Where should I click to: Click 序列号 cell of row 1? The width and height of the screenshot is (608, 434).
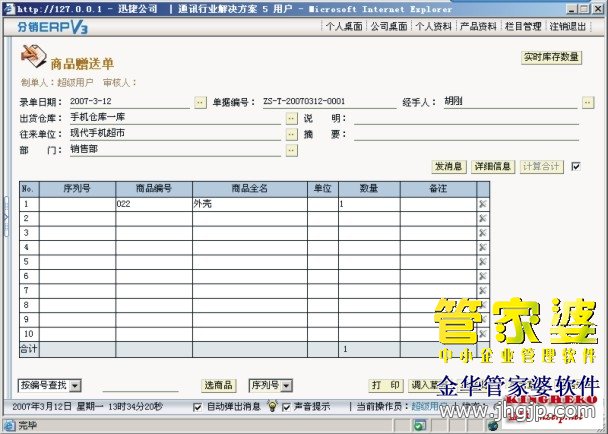pyautogui.click(x=77, y=204)
